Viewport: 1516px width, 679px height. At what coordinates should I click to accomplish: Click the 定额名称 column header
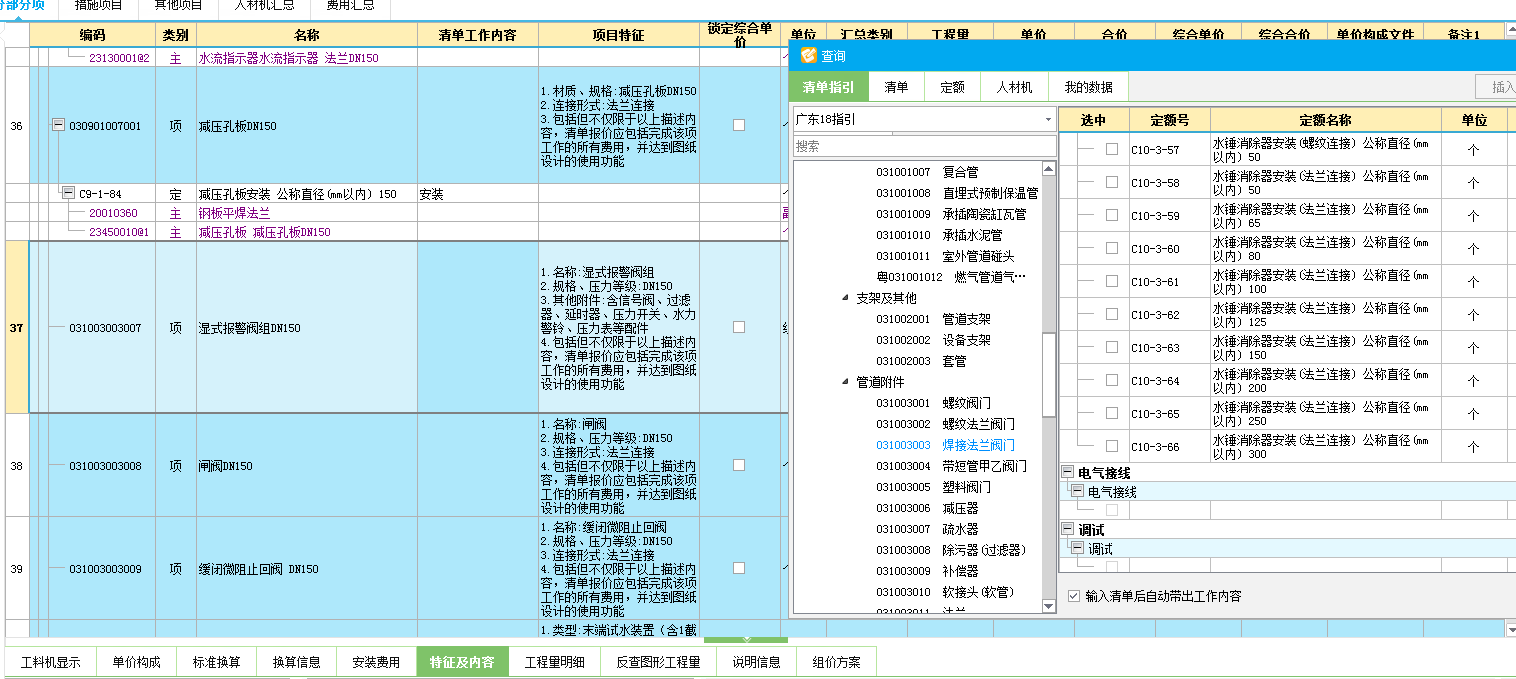coord(1326,120)
